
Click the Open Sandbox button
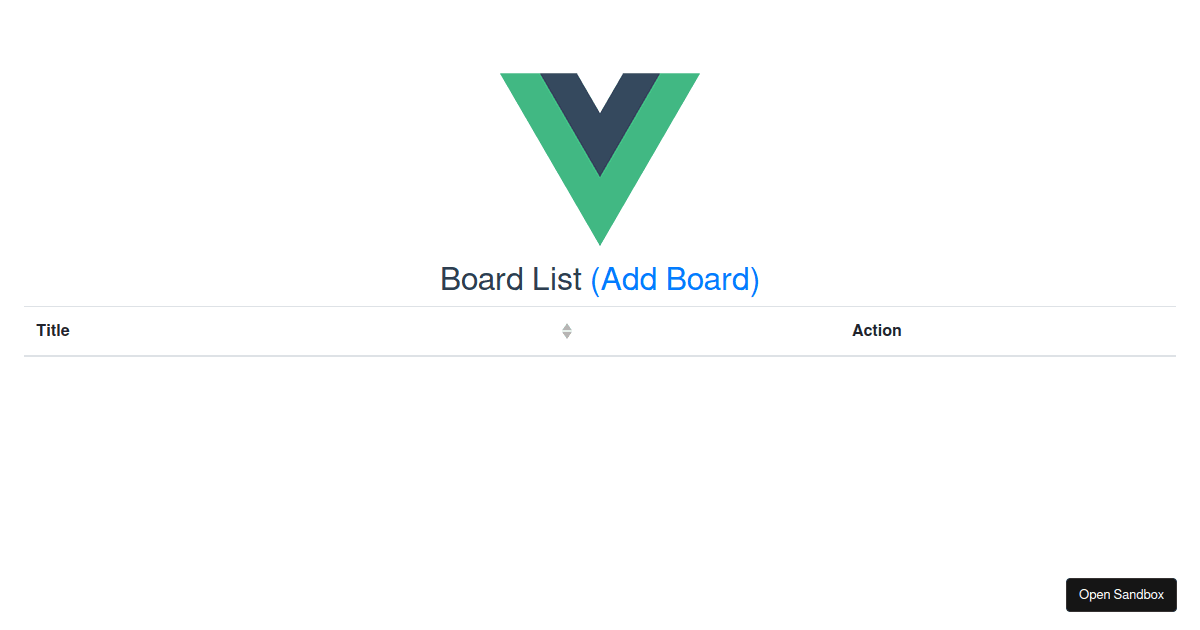pyautogui.click(x=1121, y=595)
